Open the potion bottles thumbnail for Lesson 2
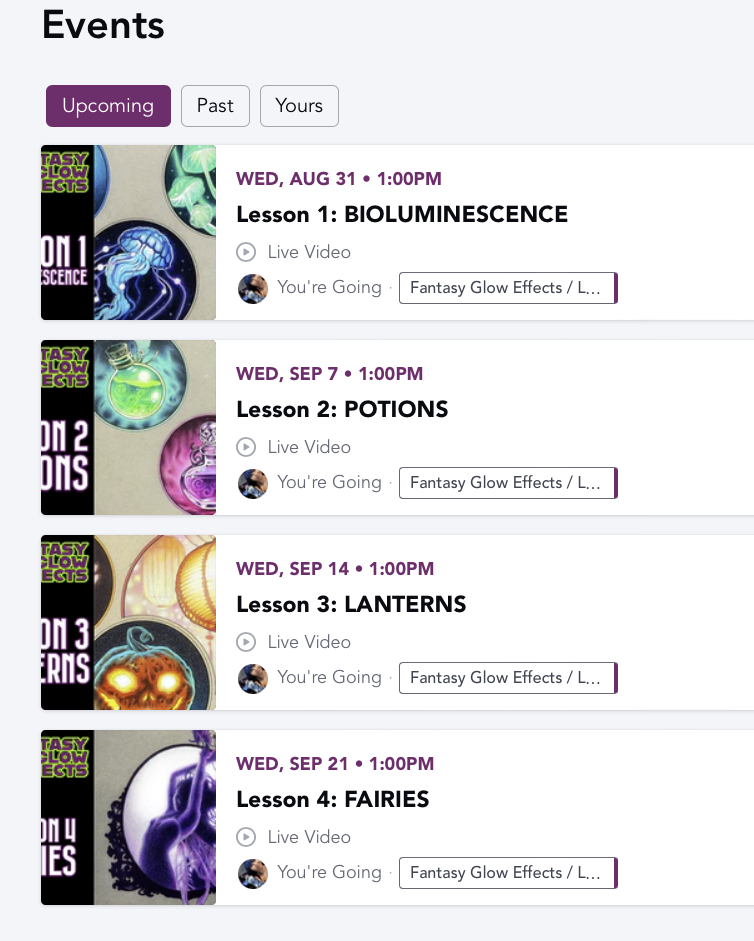The width and height of the screenshot is (754, 941). point(128,427)
